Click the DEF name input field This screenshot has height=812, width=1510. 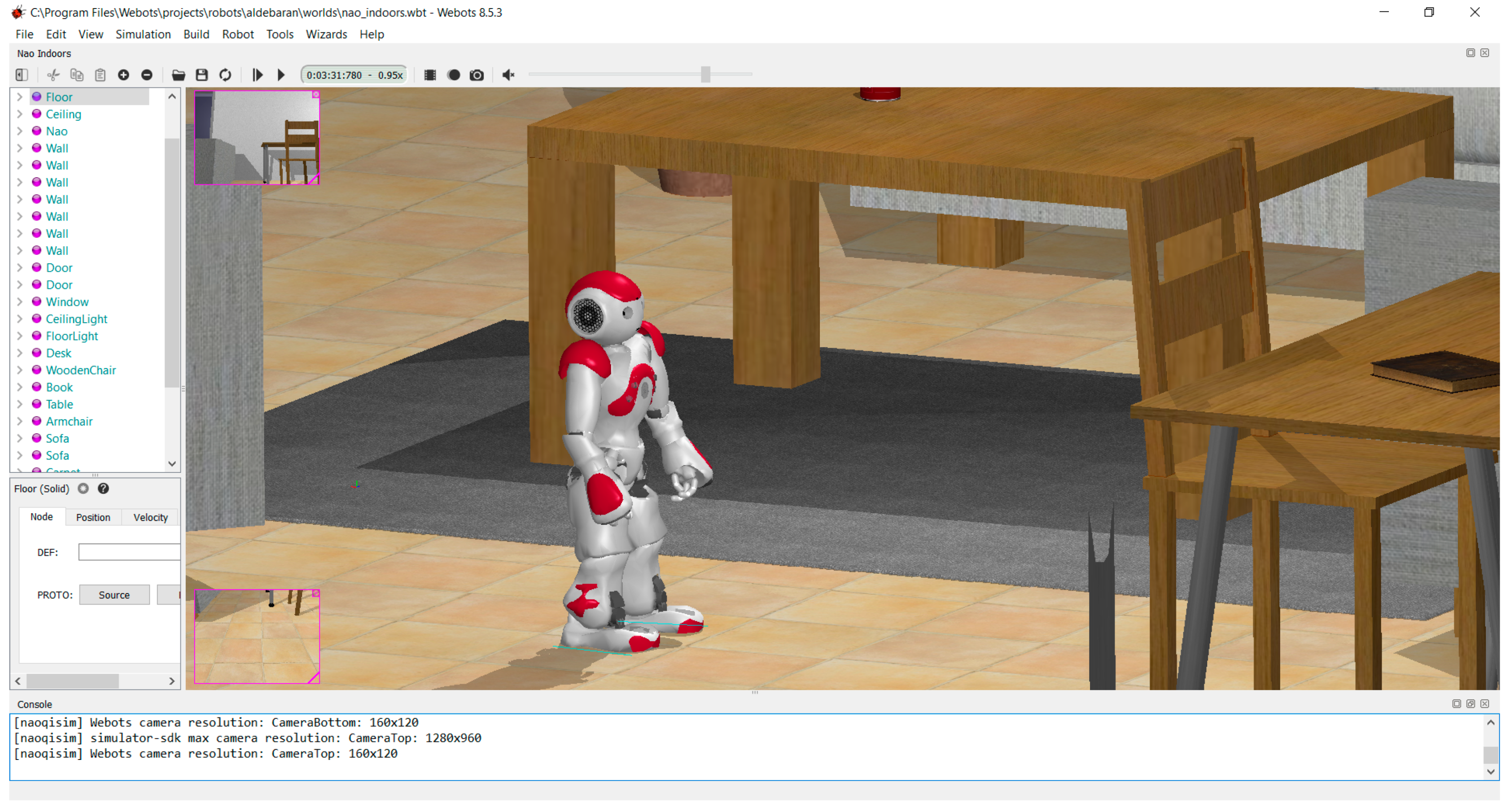129,552
